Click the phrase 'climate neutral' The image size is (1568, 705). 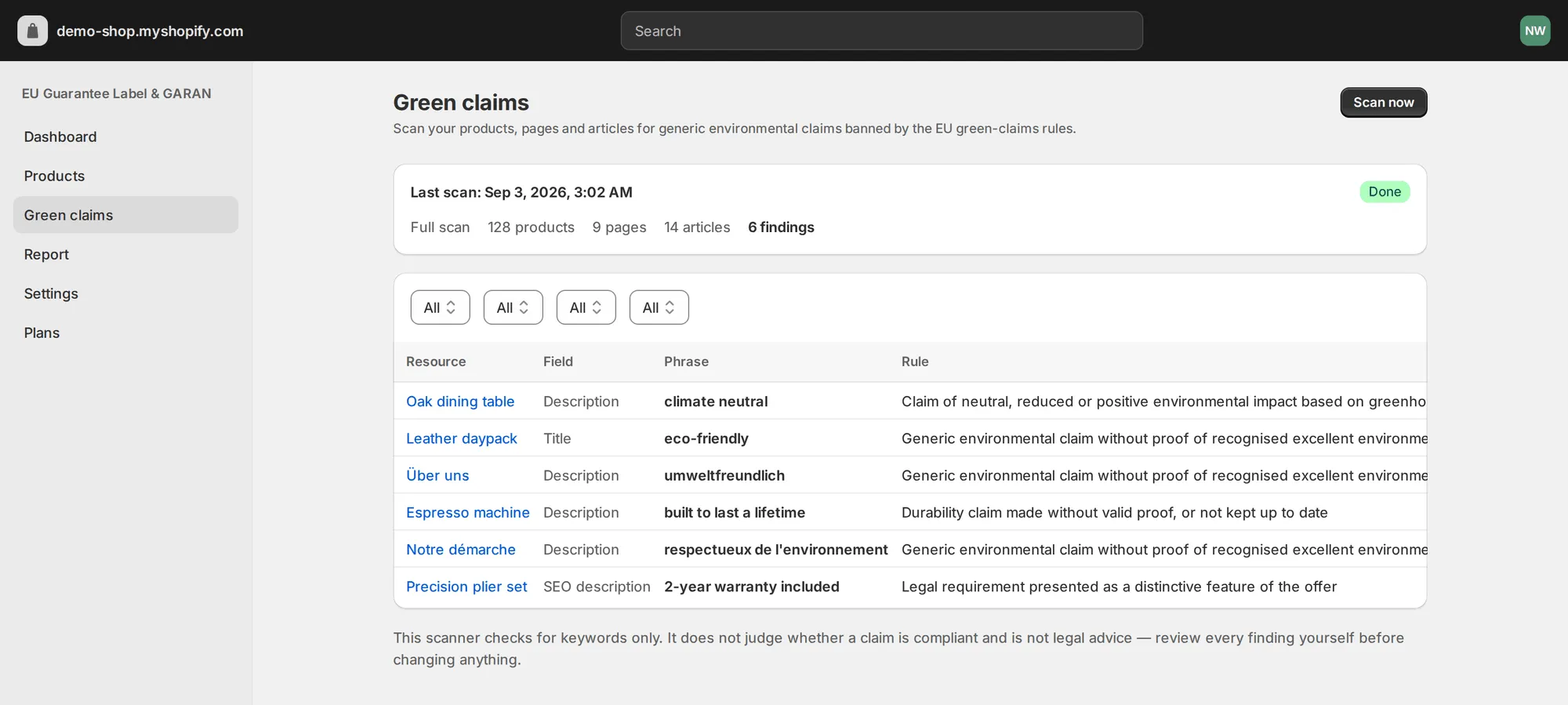[716, 402]
